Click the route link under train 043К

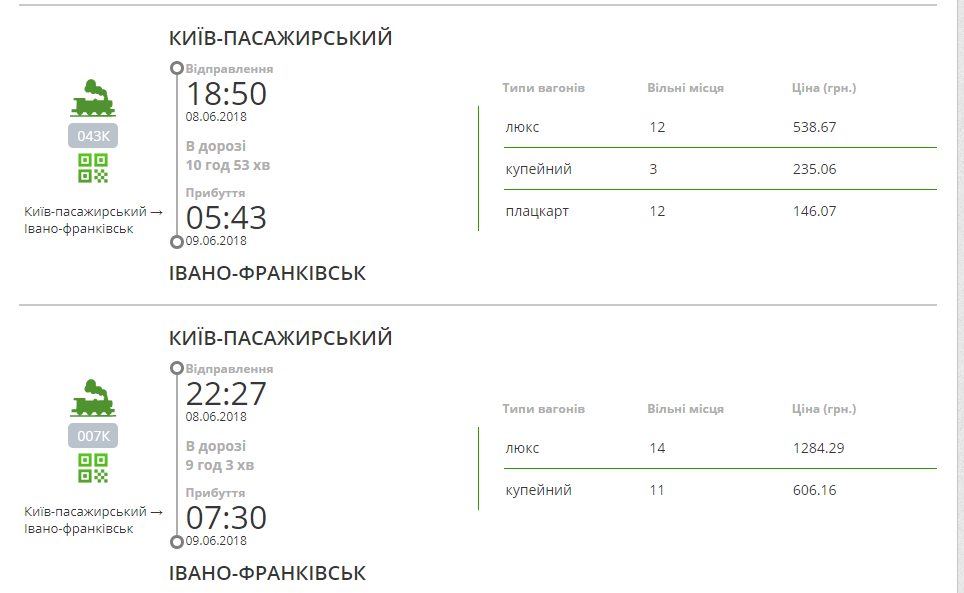[92, 220]
